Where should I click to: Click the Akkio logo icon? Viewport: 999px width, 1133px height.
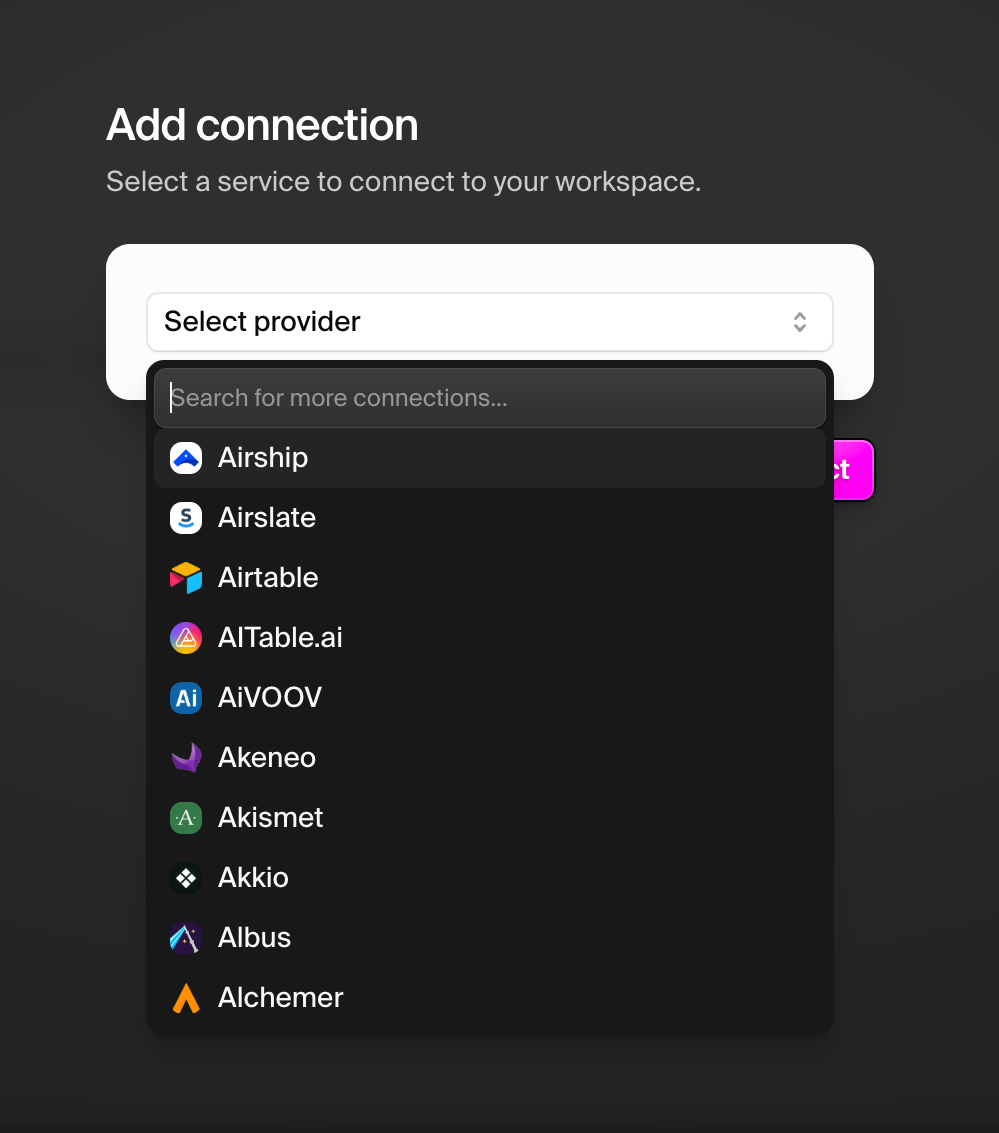point(186,878)
